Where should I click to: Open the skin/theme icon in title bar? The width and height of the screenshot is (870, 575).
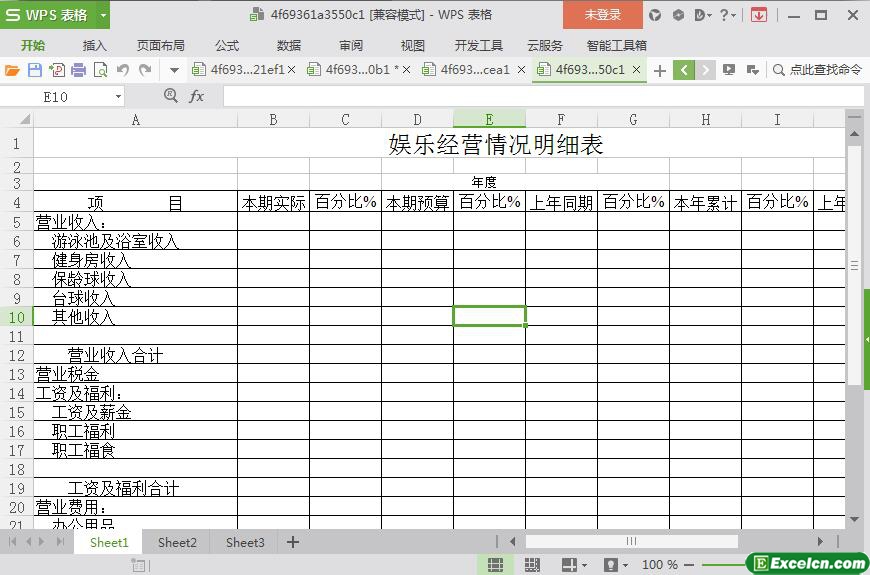tap(655, 15)
